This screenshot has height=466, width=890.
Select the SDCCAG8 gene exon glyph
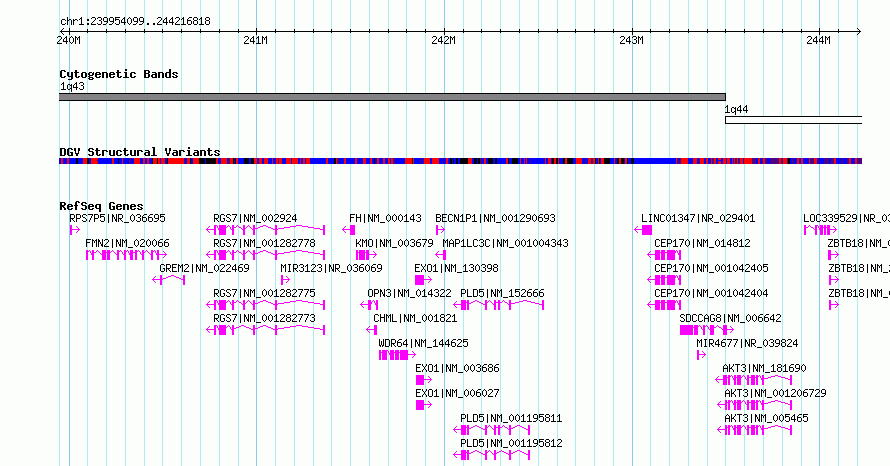pos(707,330)
